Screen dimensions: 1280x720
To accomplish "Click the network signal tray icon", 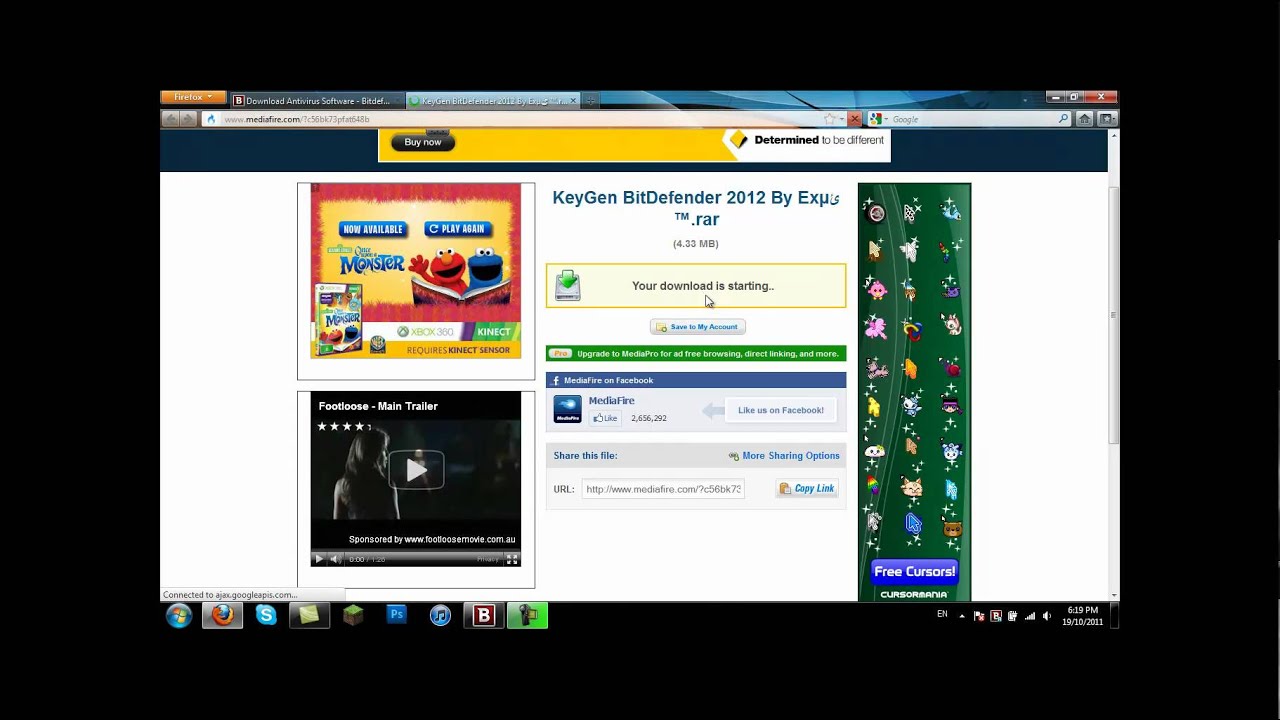I will 1030,616.
